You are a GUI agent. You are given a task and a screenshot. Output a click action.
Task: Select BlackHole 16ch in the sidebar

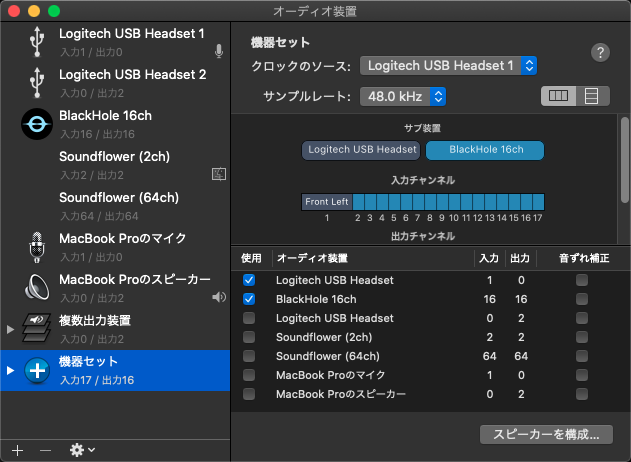coord(115,124)
